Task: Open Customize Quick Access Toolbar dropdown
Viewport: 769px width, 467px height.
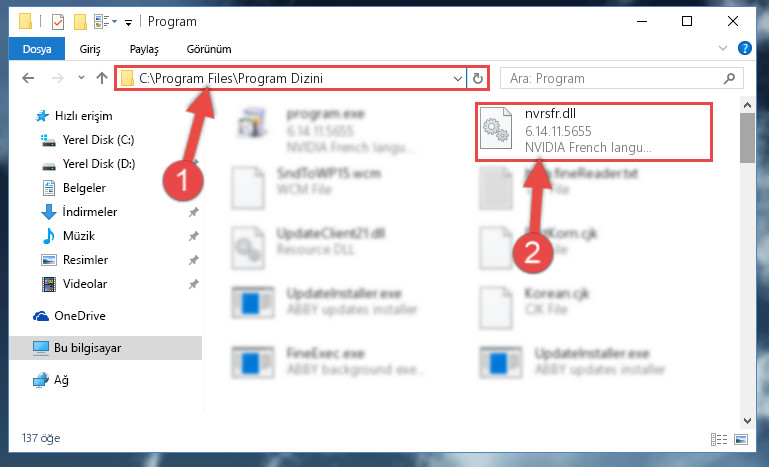Action: coord(128,23)
